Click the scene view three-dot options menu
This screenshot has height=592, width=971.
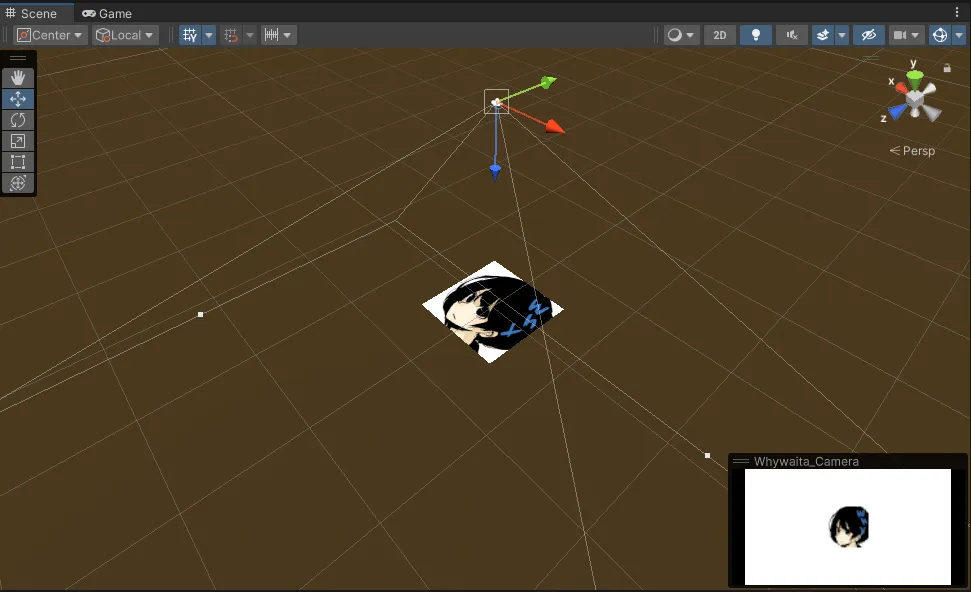tap(957, 13)
